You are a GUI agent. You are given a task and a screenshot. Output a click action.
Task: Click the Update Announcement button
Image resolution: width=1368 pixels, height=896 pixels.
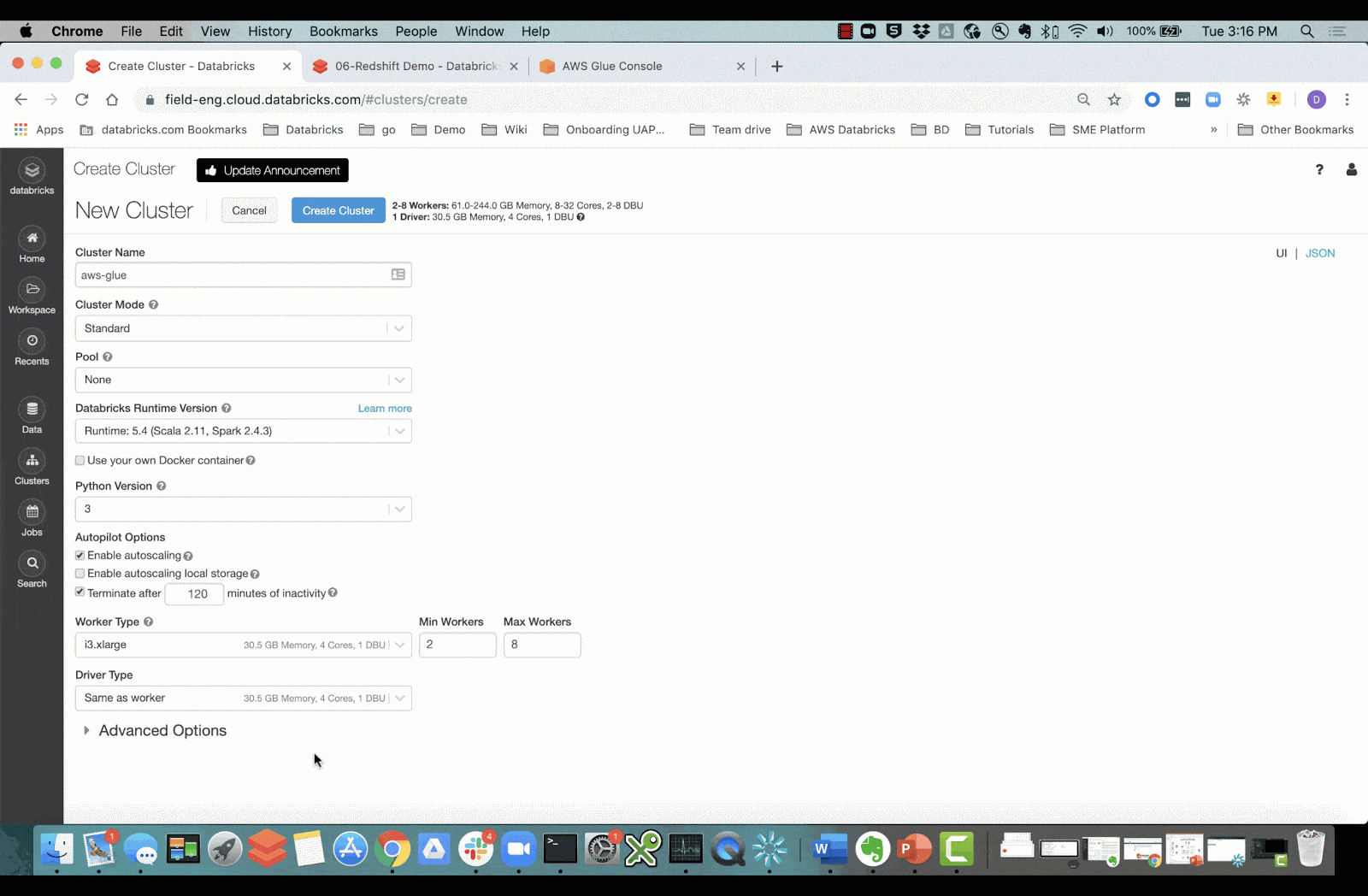[x=273, y=170]
